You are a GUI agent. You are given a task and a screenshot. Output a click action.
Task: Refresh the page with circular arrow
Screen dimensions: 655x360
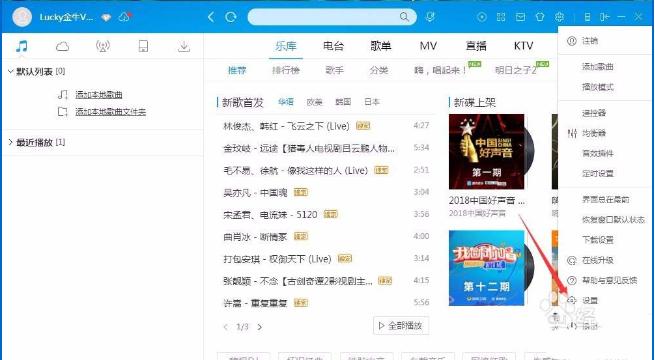pyautogui.click(x=231, y=17)
